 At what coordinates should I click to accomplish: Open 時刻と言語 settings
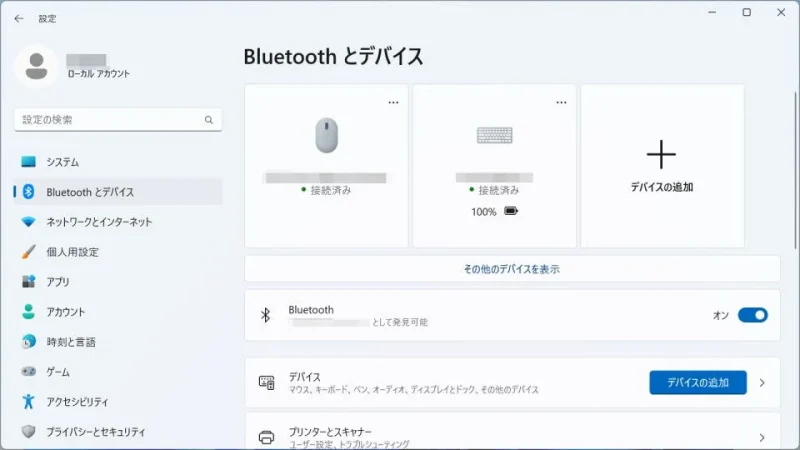click(x=118, y=342)
